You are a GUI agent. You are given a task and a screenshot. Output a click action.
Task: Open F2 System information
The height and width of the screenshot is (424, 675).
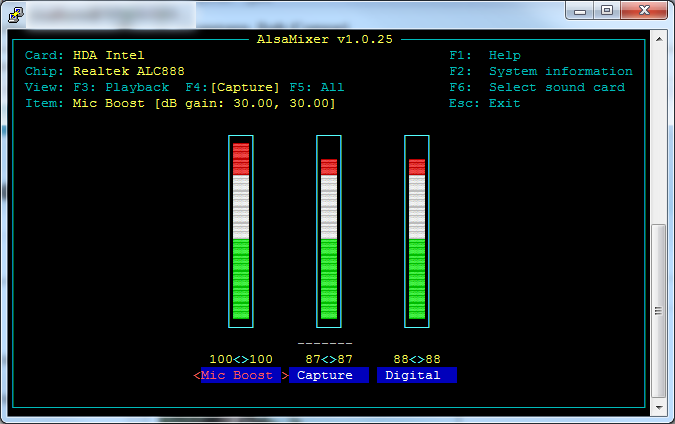[x=540, y=72]
